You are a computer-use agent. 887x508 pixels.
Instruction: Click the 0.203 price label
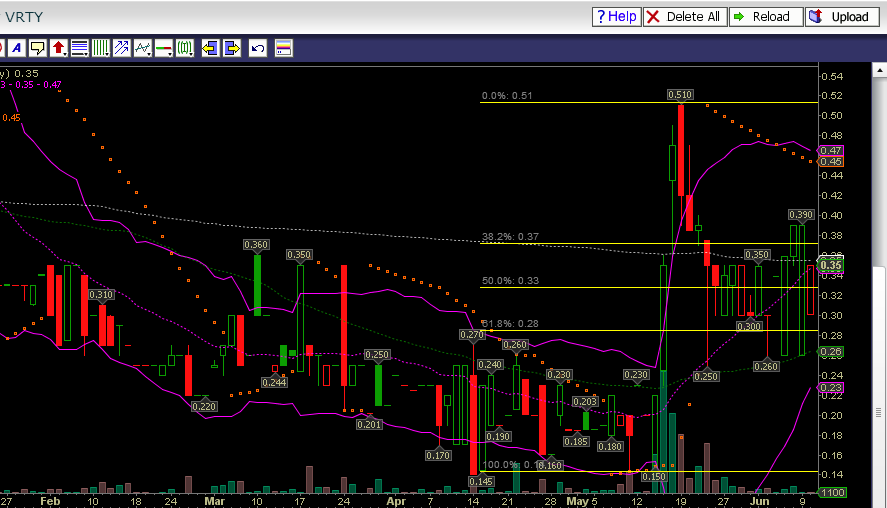click(585, 402)
